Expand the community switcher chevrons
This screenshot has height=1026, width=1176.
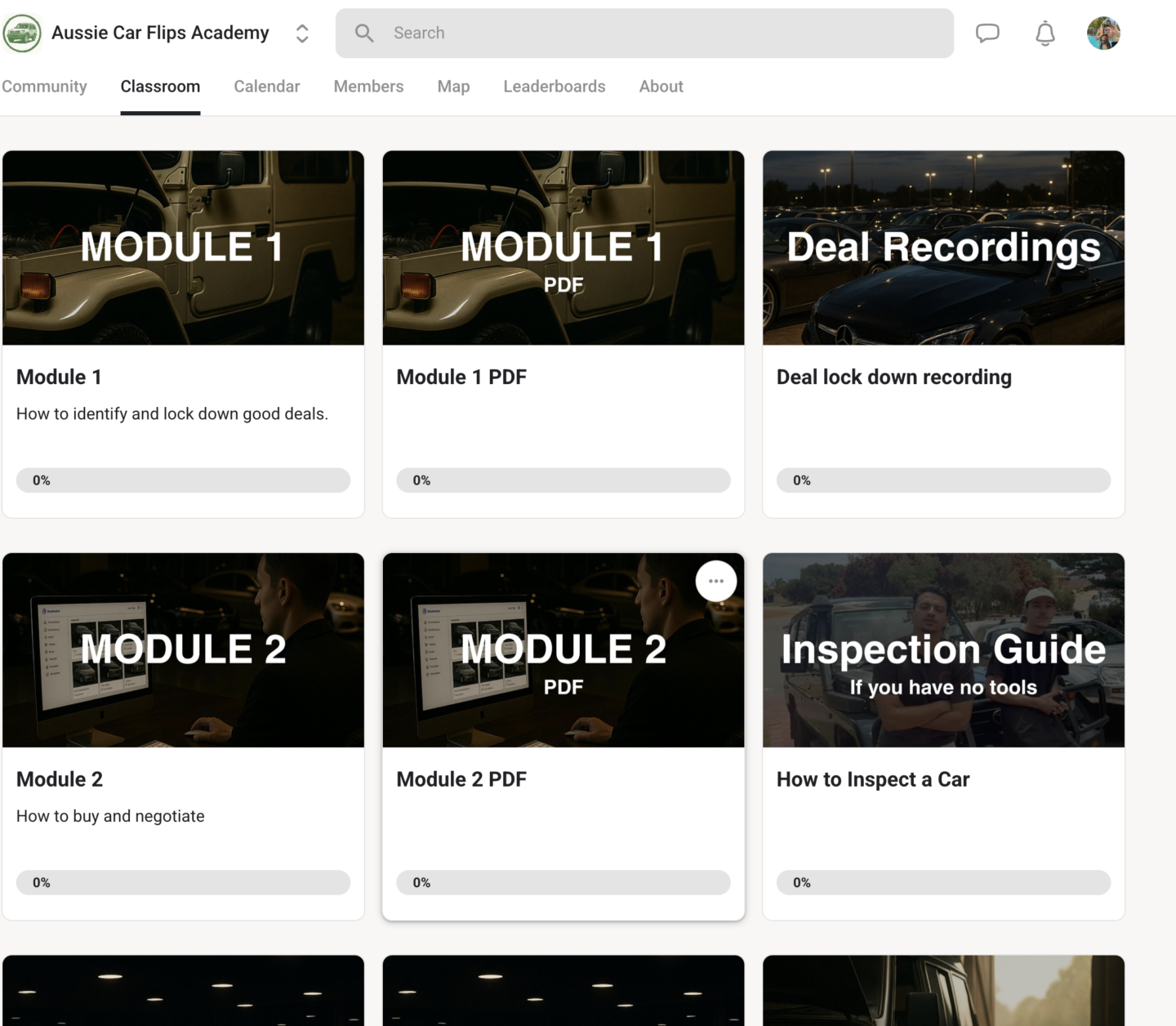coord(302,33)
